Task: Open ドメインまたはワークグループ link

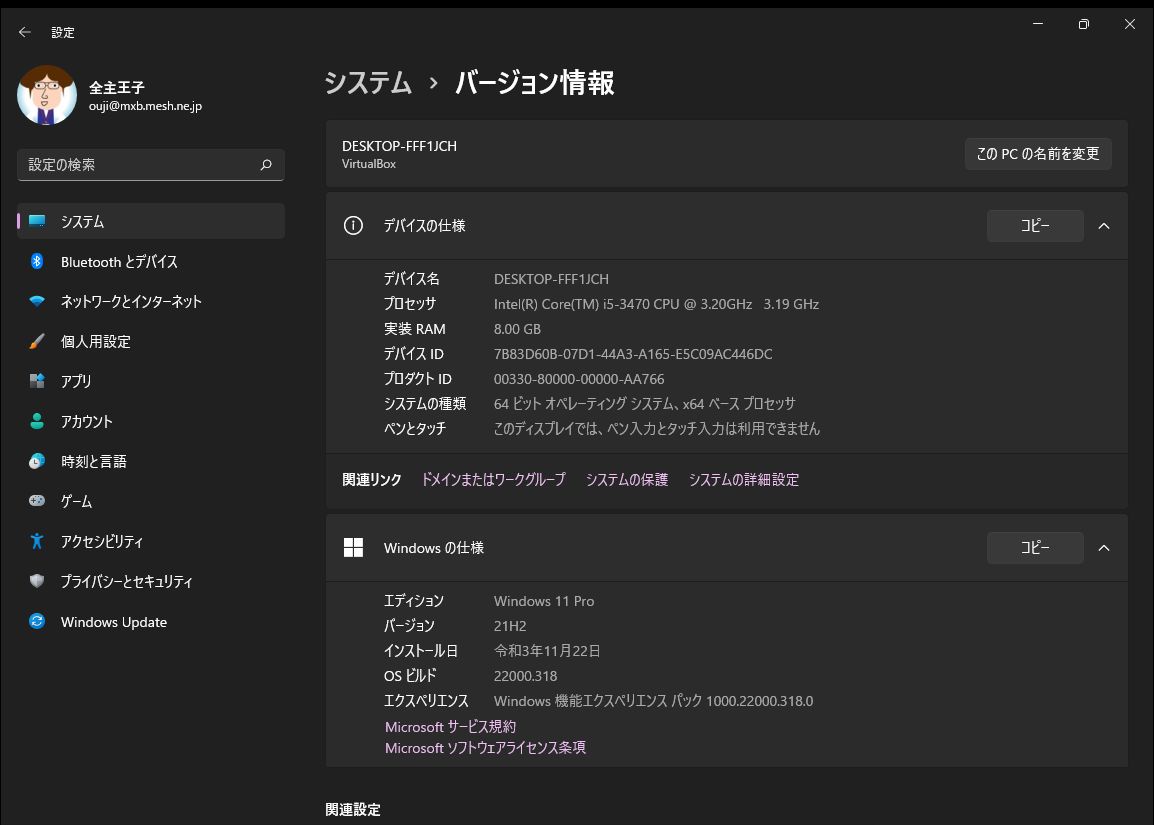Action: (493, 480)
